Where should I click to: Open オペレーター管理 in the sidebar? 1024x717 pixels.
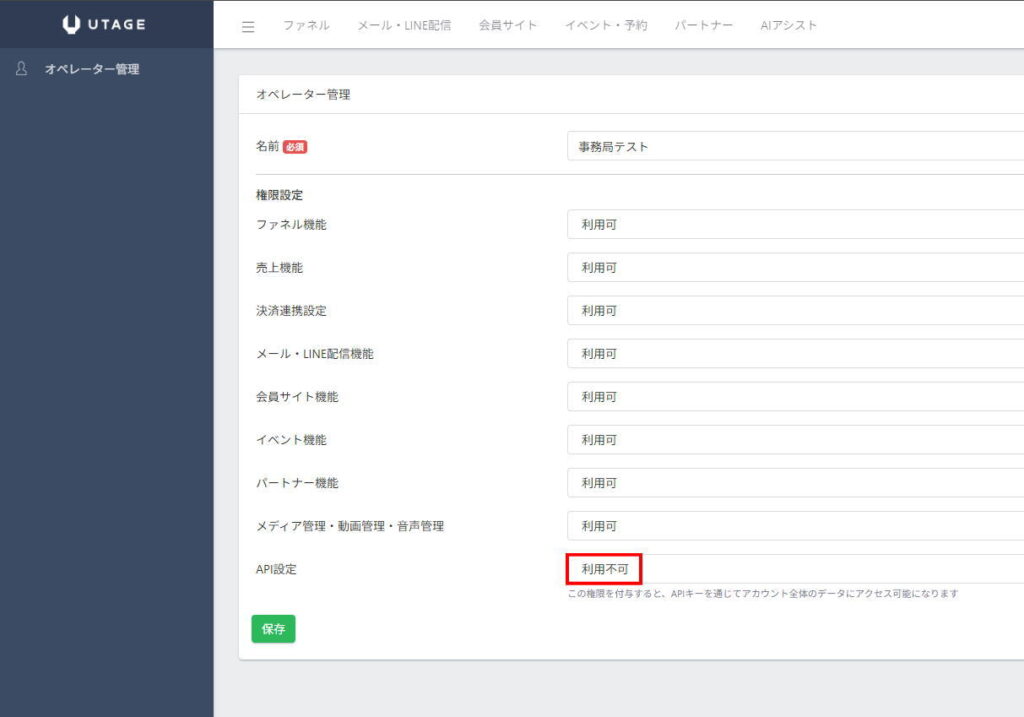pos(91,69)
